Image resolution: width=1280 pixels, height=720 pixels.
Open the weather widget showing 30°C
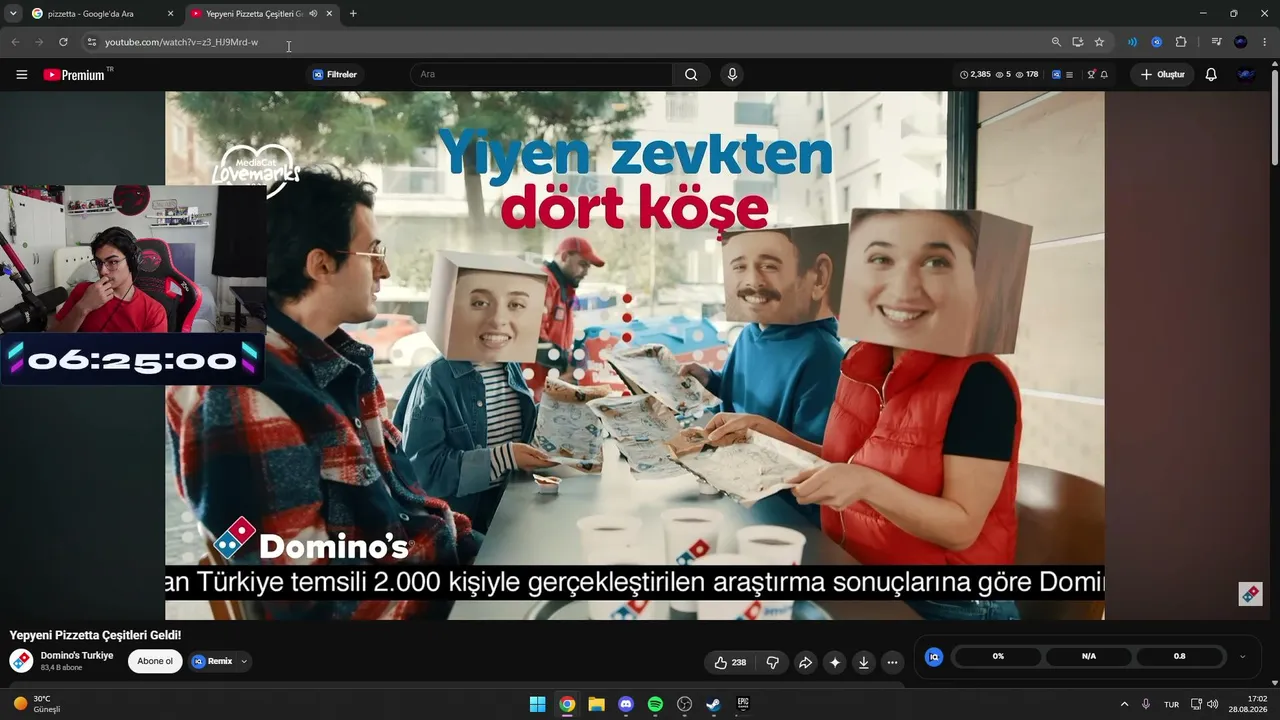(37, 704)
